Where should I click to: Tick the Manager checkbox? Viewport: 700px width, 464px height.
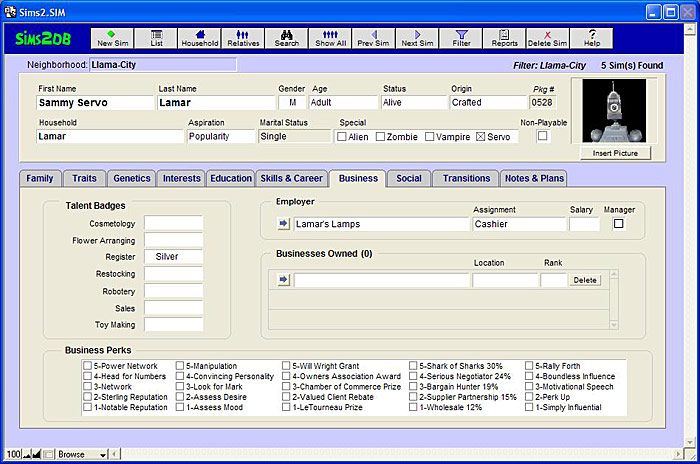(x=618, y=224)
